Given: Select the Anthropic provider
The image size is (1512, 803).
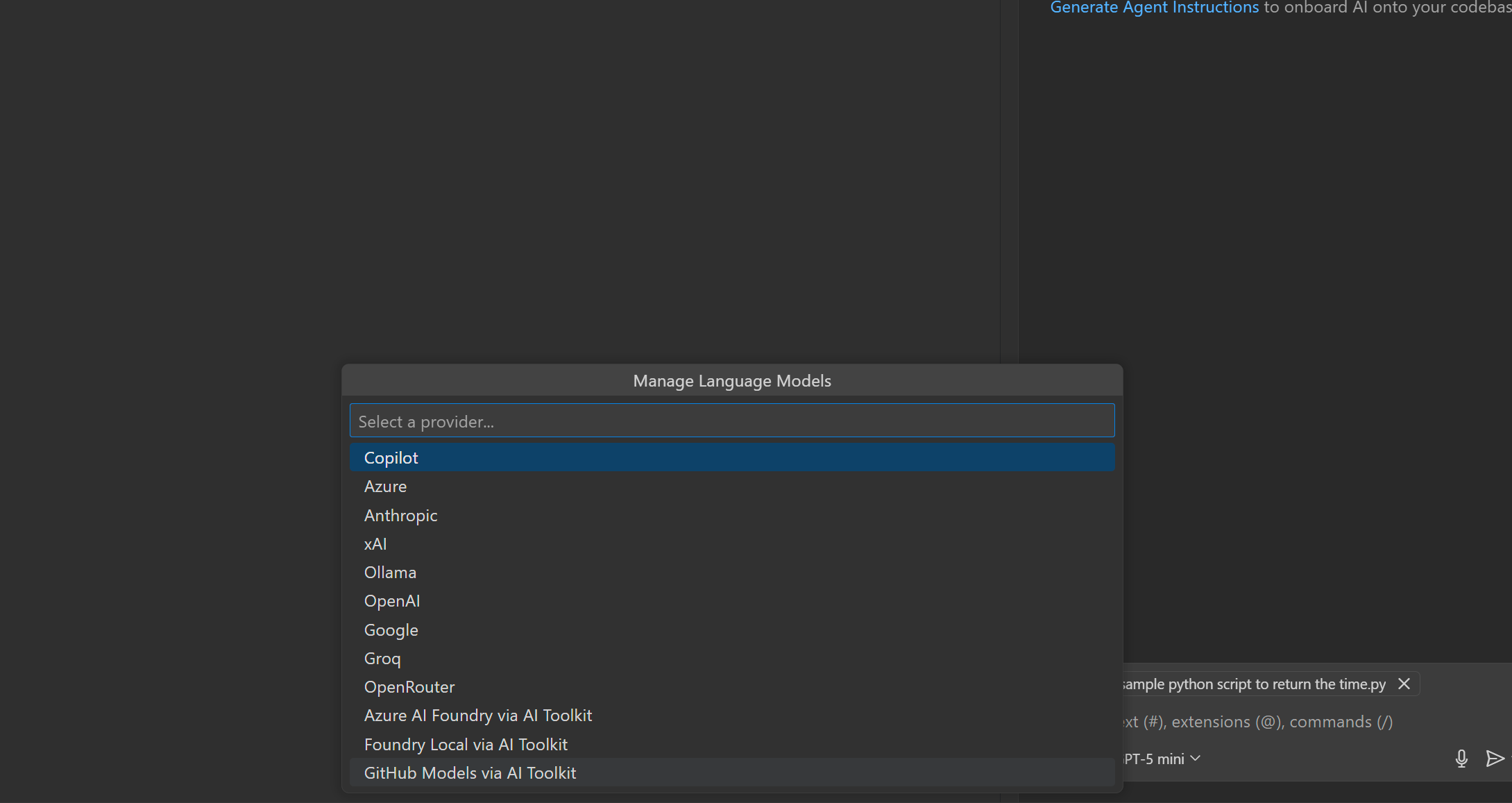Looking at the screenshot, I should pos(400,516).
